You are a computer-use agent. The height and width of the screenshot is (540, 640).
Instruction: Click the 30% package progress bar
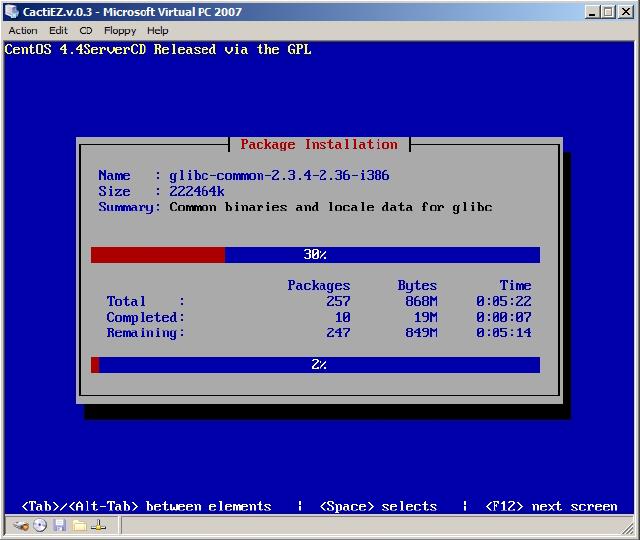(x=315, y=255)
